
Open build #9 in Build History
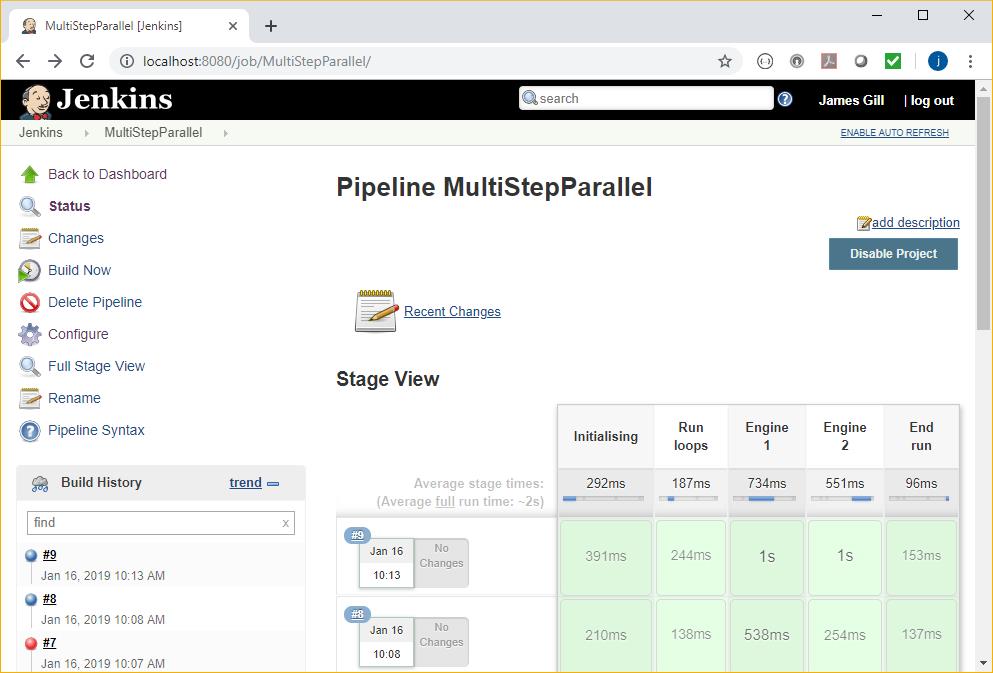coord(49,555)
